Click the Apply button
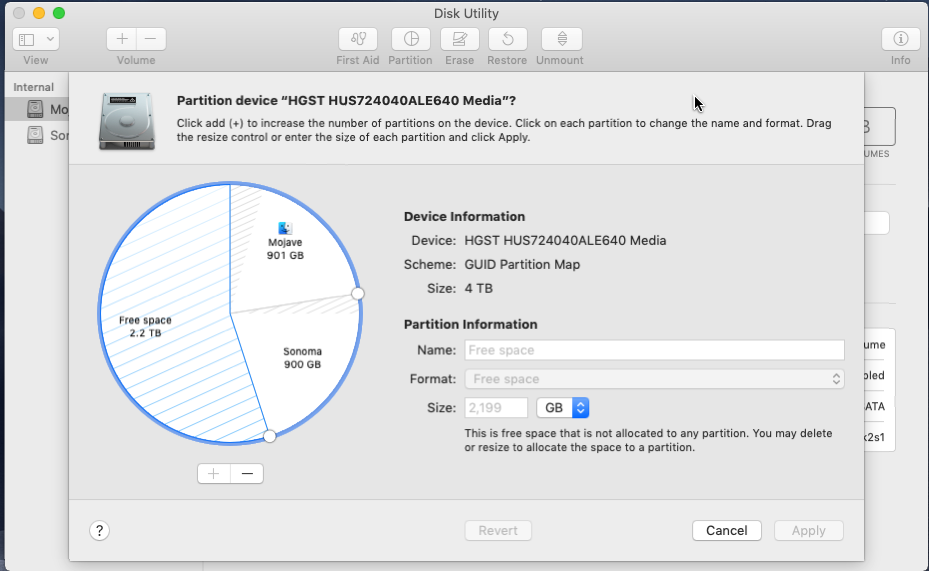 [809, 531]
